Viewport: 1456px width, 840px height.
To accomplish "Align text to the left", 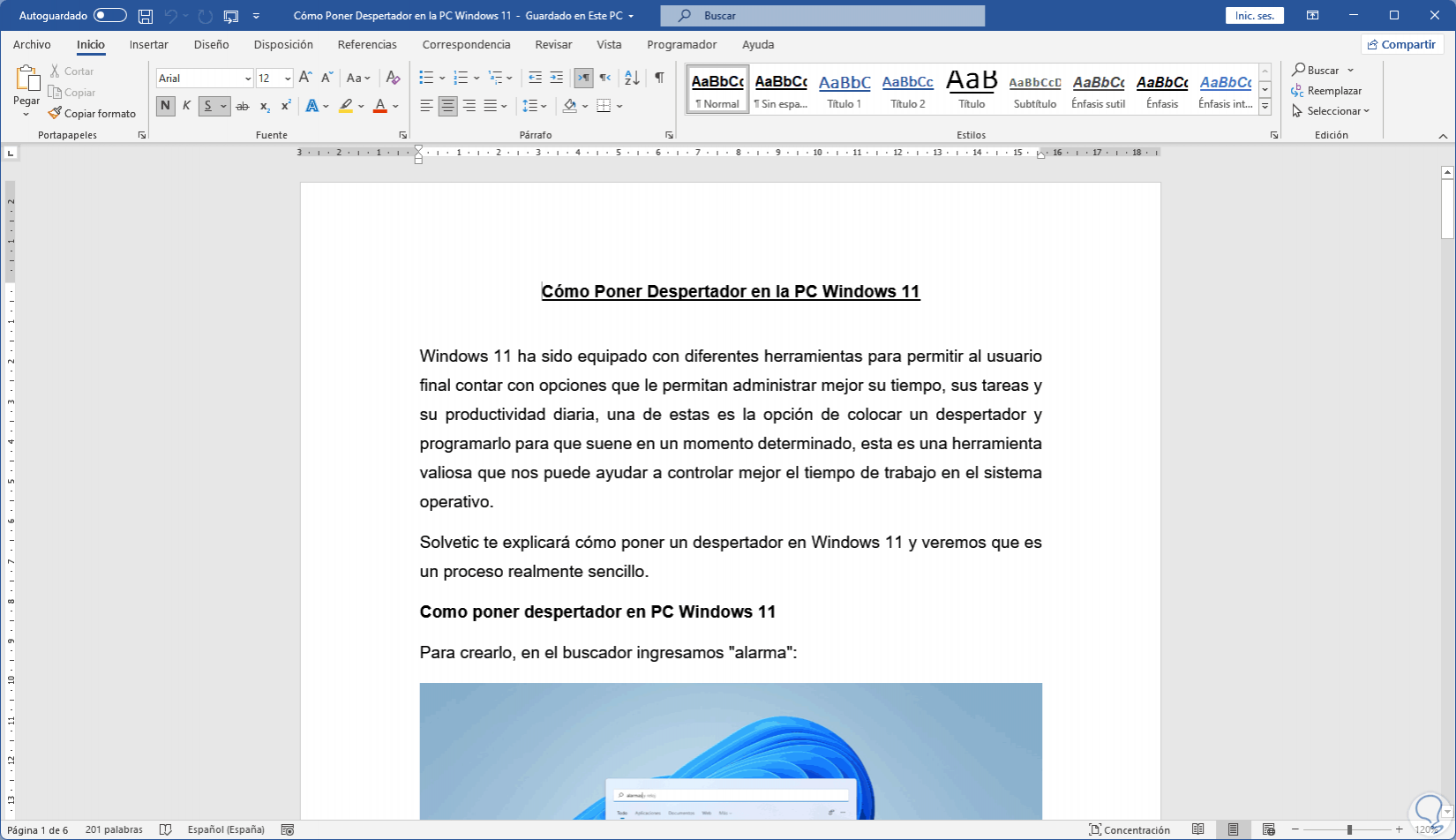I will click(x=426, y=106).
